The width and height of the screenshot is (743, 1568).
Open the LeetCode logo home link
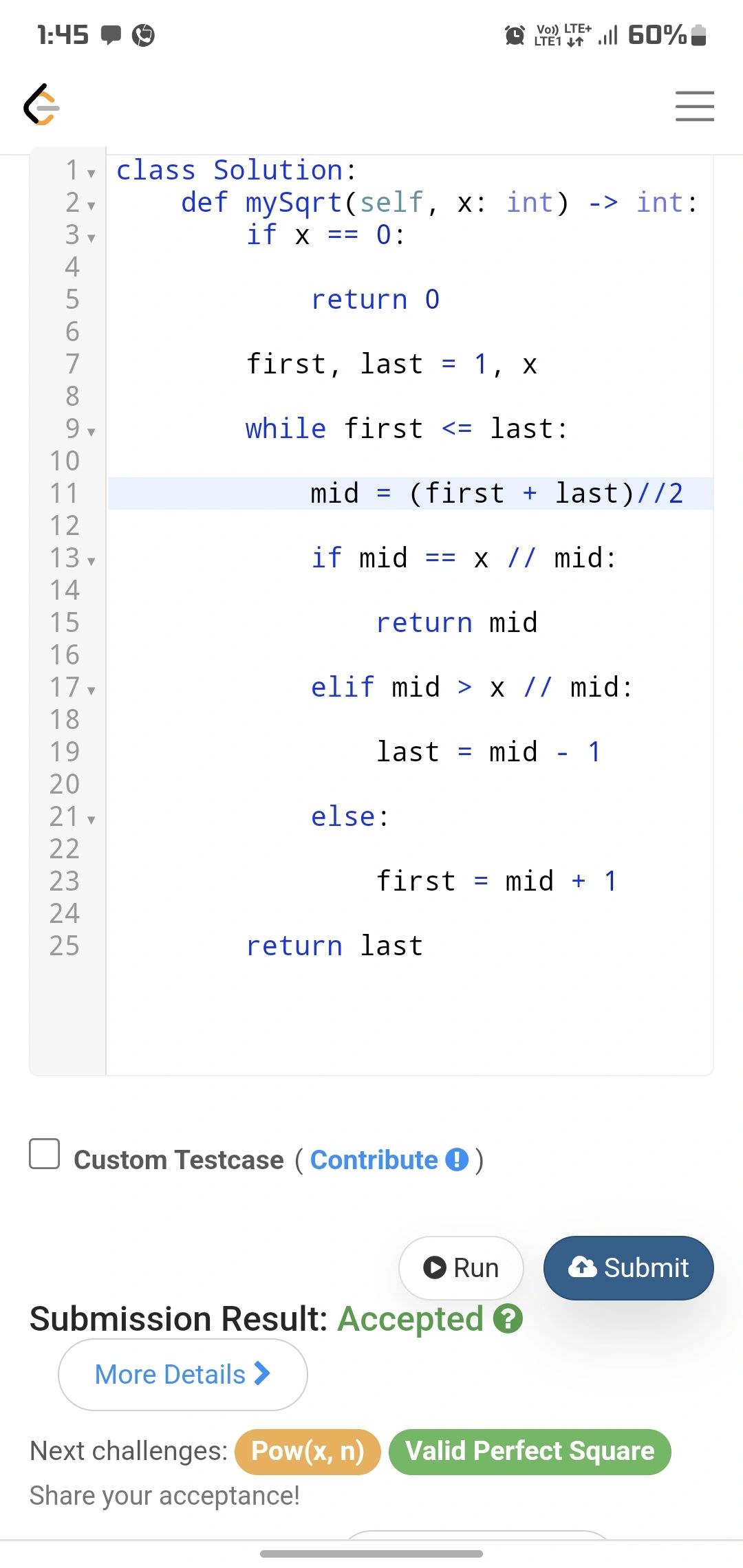42,105
